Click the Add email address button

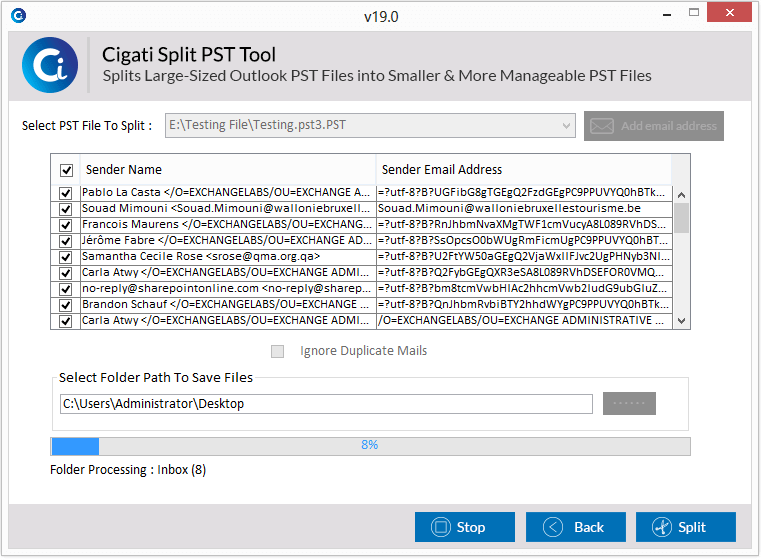(654, 126)
